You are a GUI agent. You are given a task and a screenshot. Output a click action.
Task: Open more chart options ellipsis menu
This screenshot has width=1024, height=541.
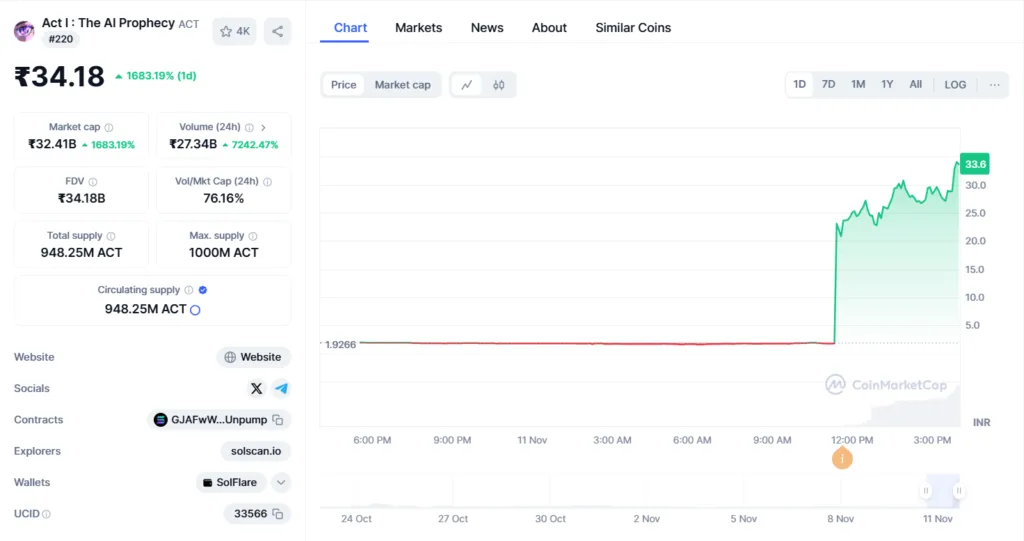pyautogui.click(x=994, y=84)
